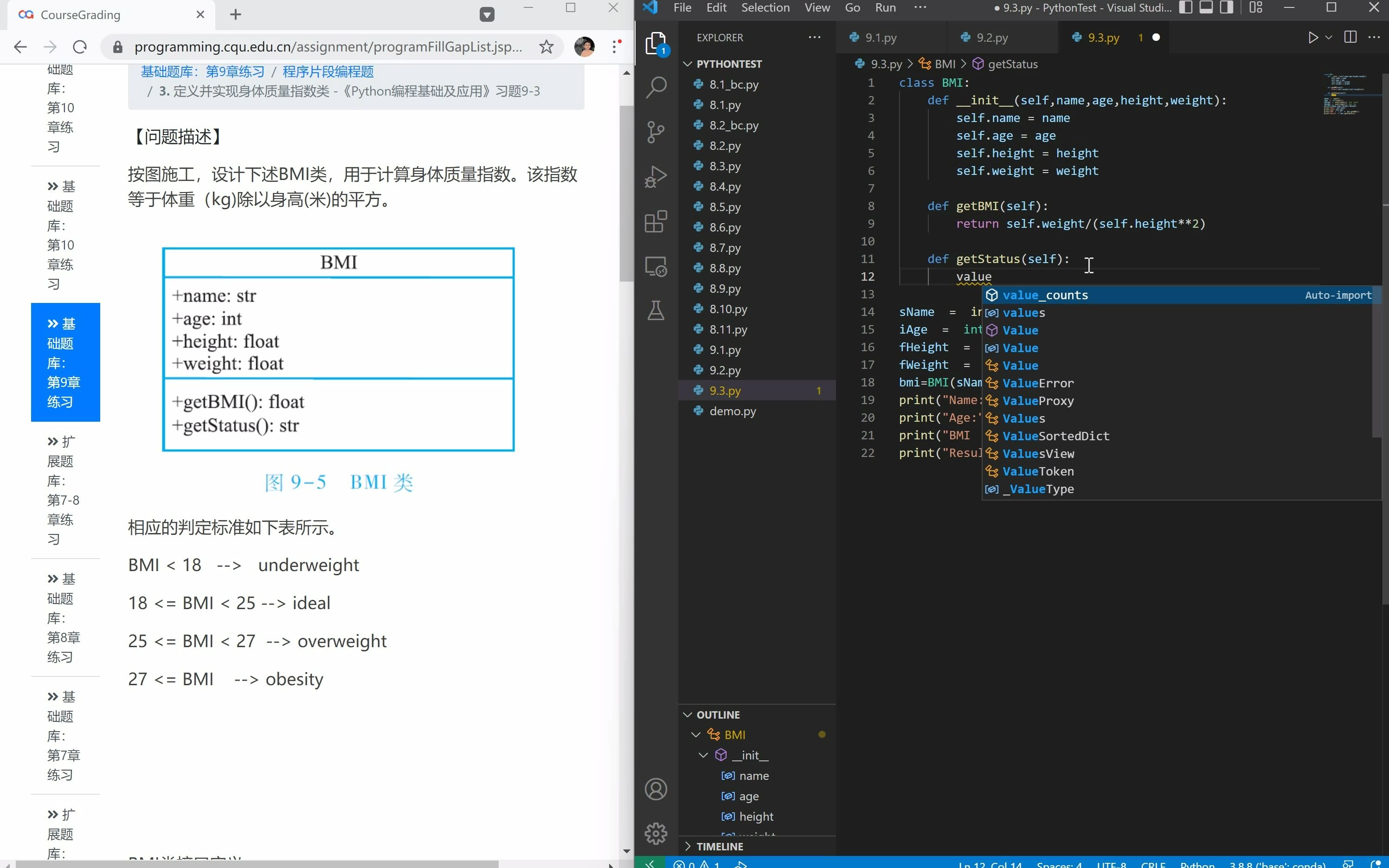Click the Manage gear icon
This screenshot has height=868, width=1389.
(656, 833)
